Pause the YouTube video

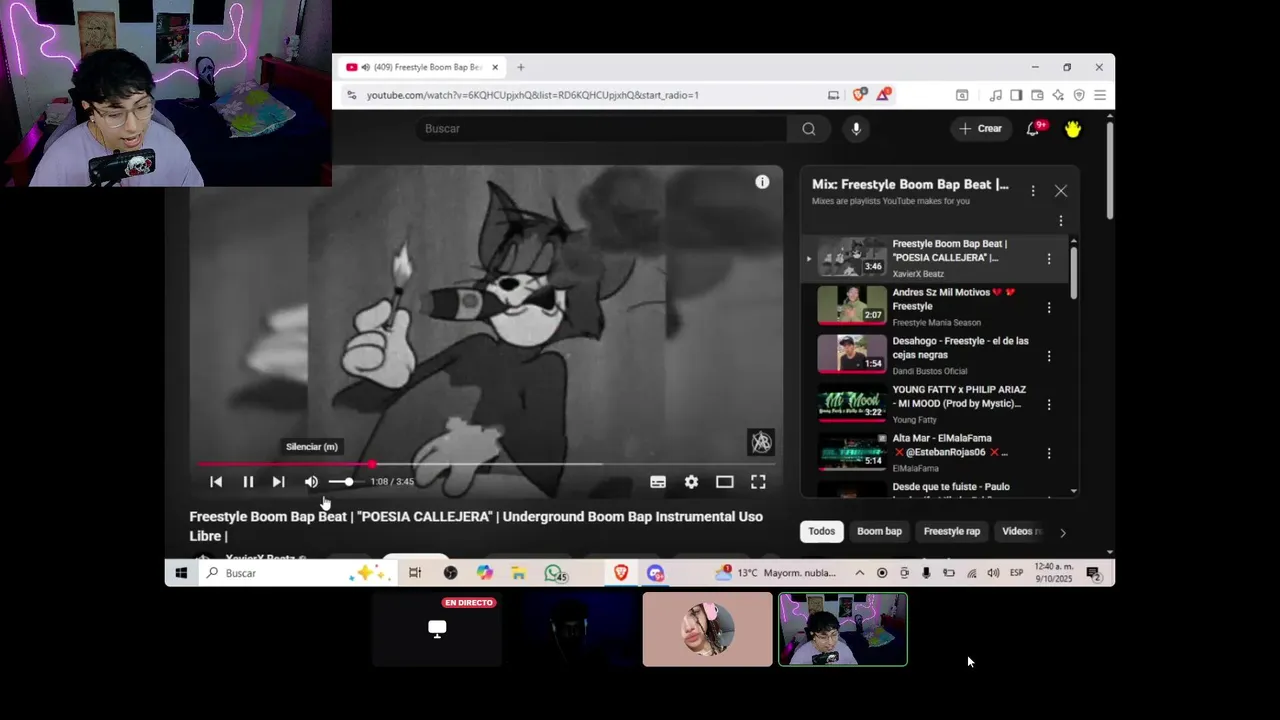[248, 482]
